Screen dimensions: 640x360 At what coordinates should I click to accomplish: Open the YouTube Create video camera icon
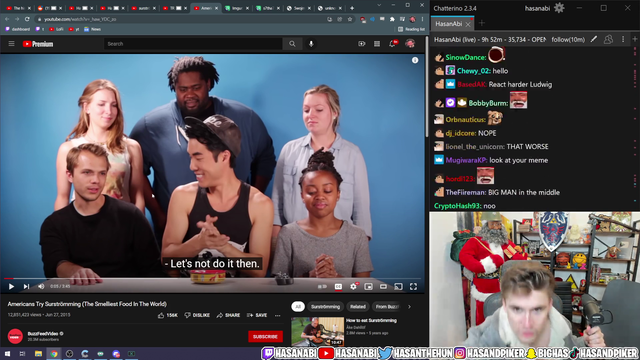pyautogui.click(x=362, y=44)
